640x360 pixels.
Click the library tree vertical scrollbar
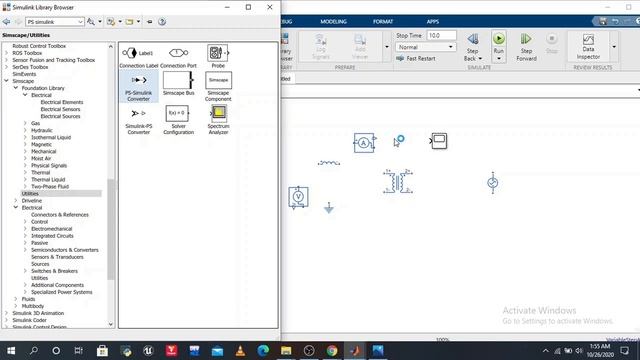[111, 229]
